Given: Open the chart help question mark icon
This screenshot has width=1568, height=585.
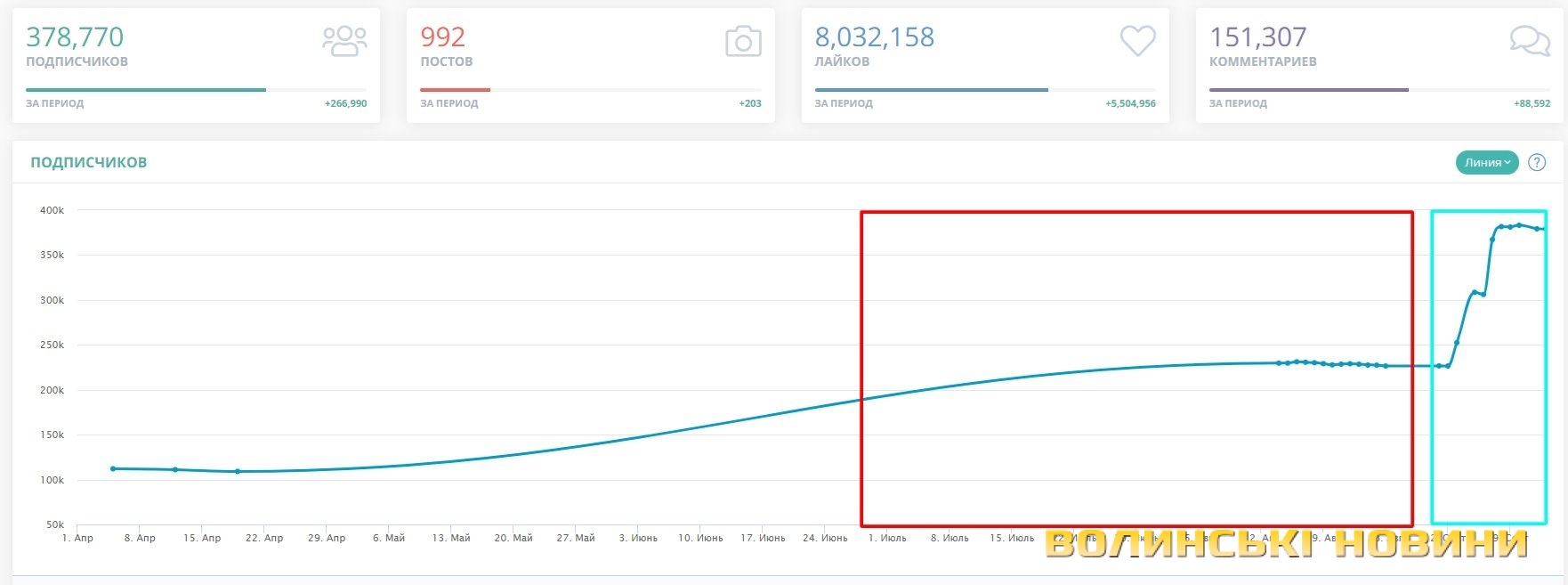Looking at the screenshot, I should 1537,163.
